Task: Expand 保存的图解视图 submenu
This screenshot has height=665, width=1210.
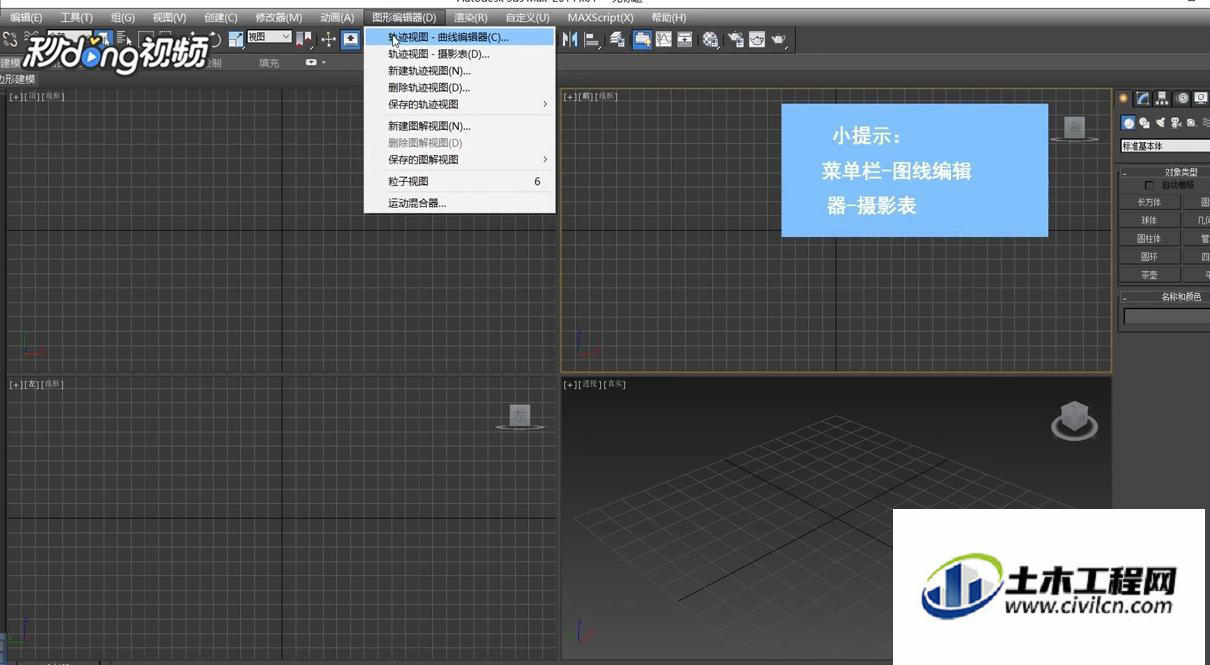Action: point(460,159)
